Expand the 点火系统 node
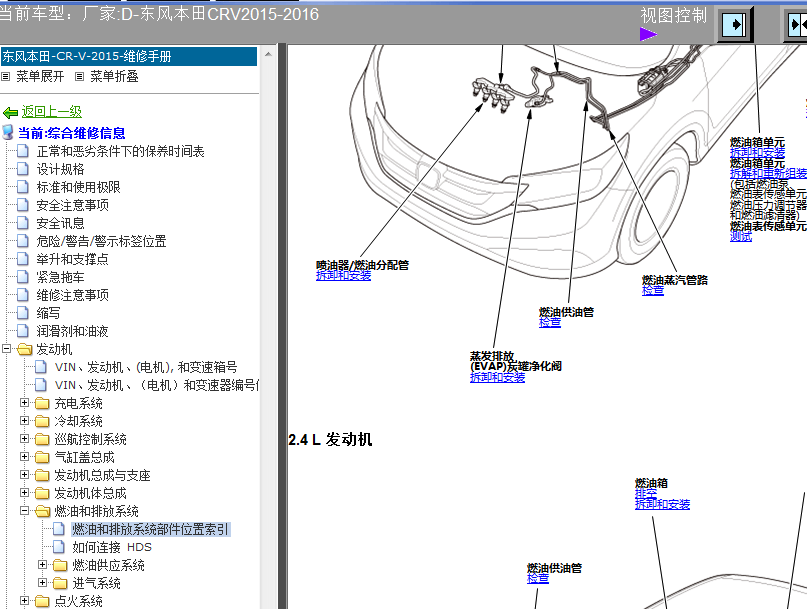The image size is (807, 609). [x=24, y=601]
